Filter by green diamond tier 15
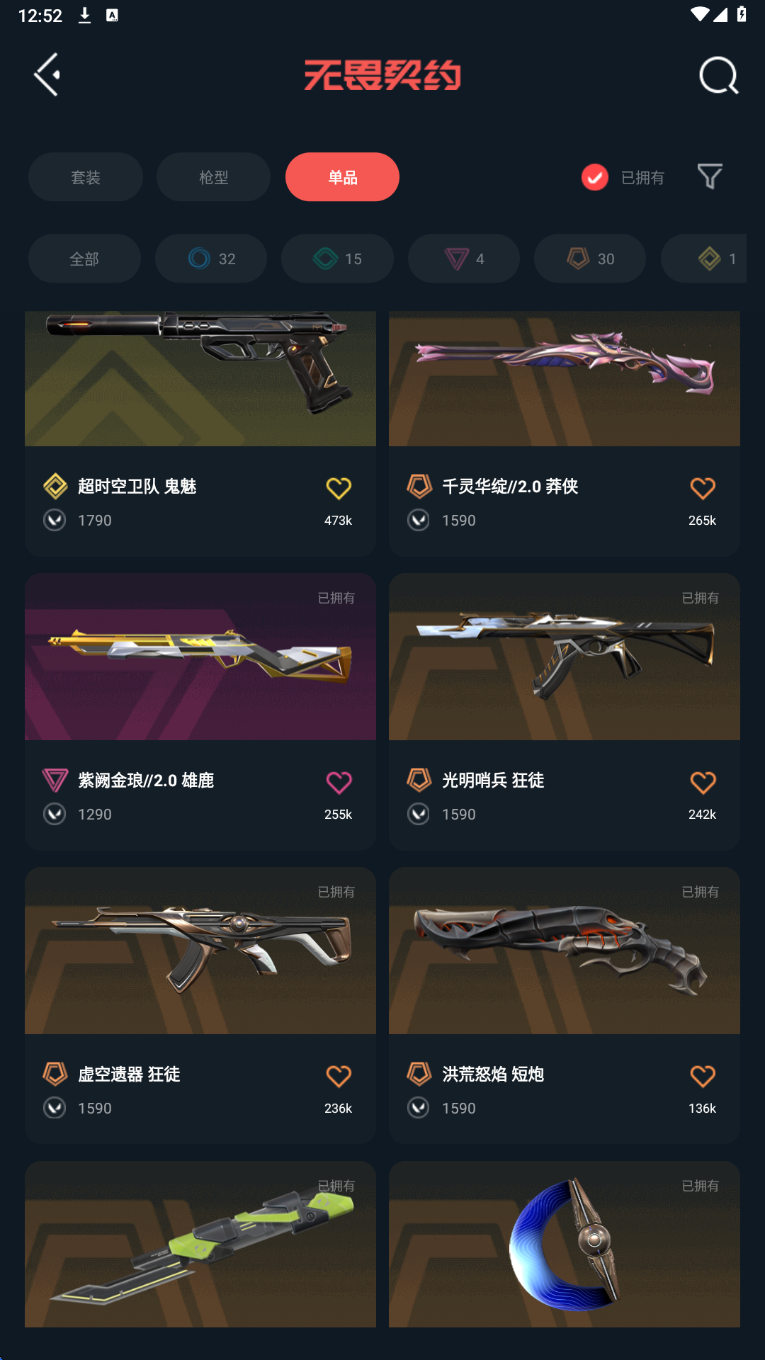This screenshot has width=765, height=1360. tap(337, 259)
